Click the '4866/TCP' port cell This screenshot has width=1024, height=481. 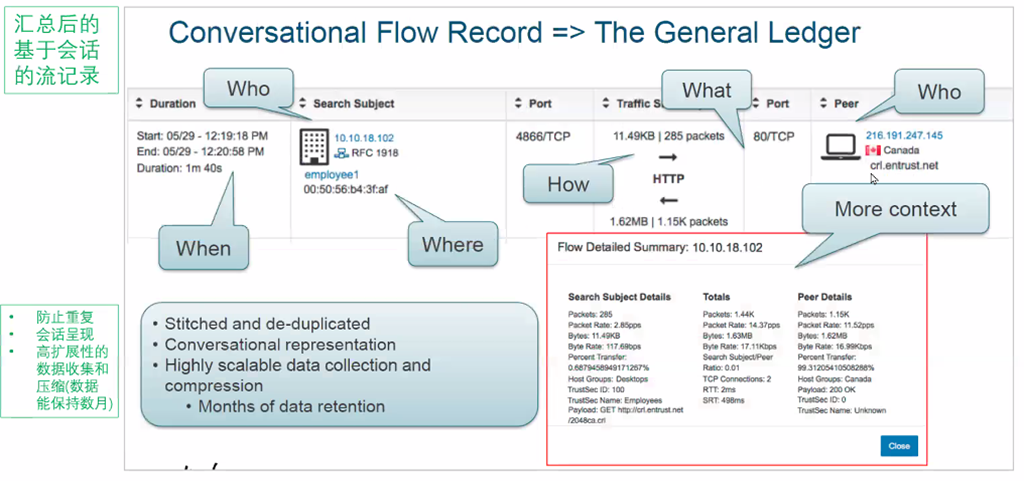(x=543, y=137)
